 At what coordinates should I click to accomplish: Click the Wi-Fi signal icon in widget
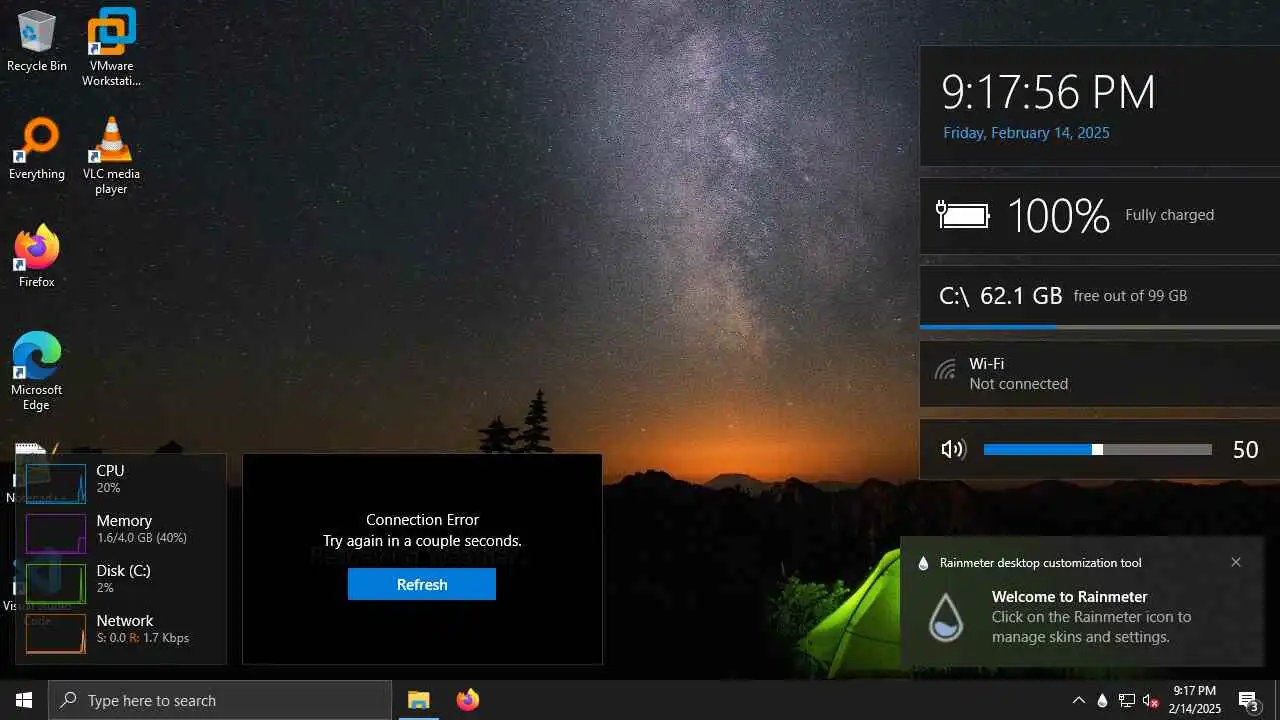pos(945,370)
